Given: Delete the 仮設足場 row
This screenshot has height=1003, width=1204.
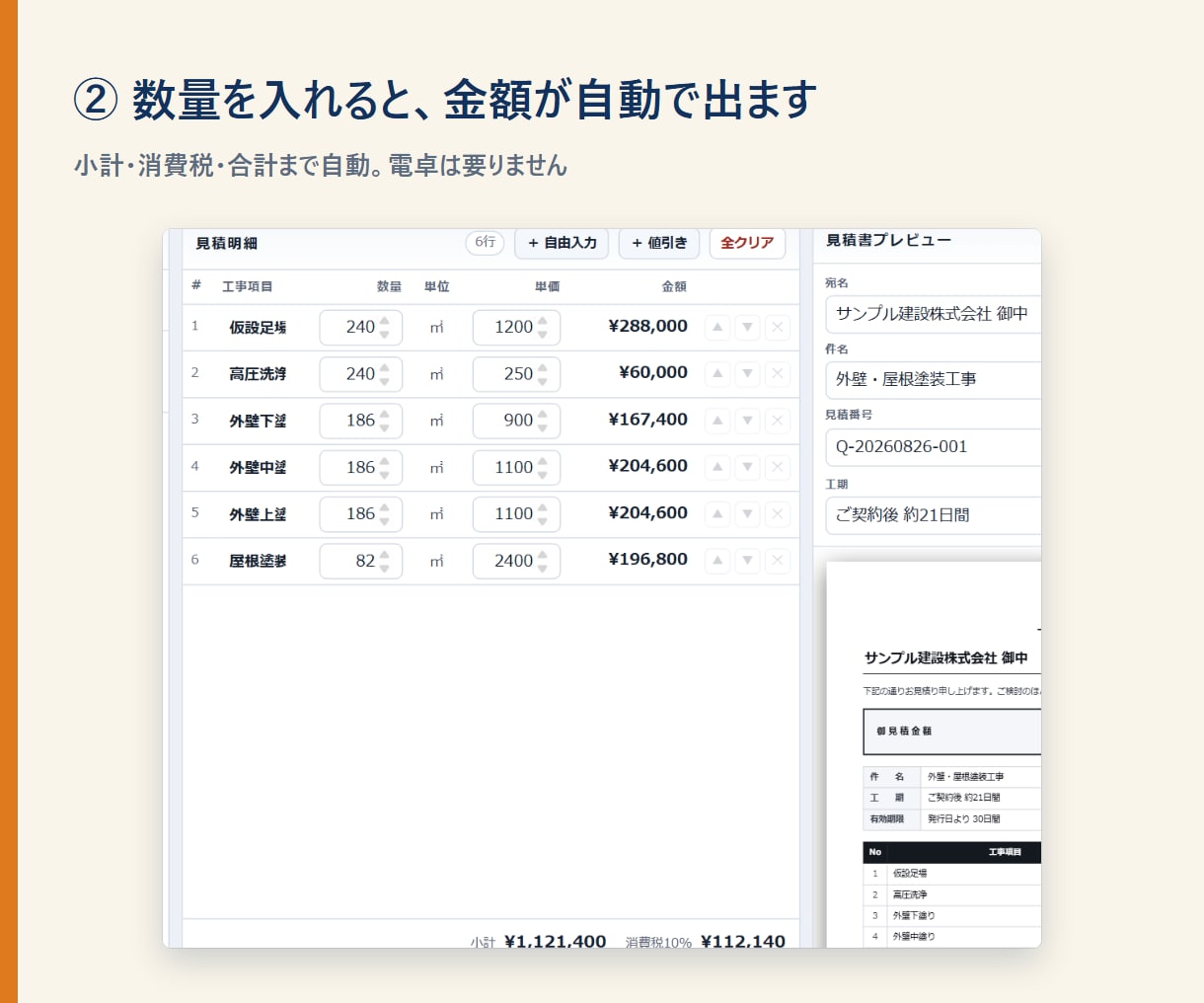Looking at the screenshot, I should click(778, 327).
